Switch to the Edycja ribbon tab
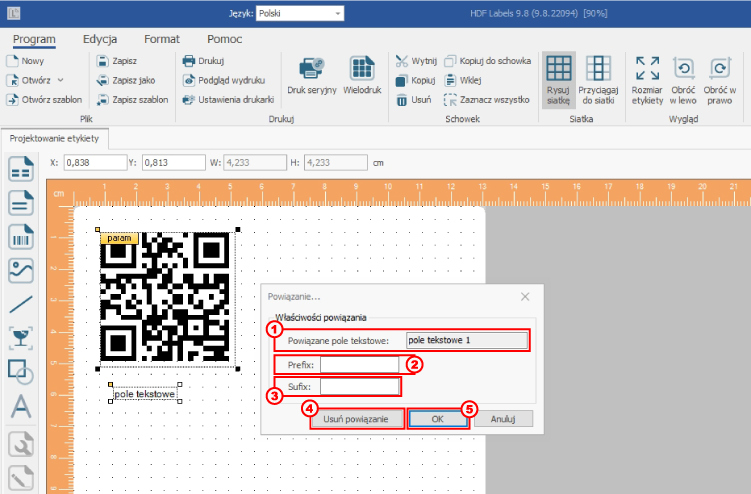This screenshot has width=751, height=494. tap(100, 39)
